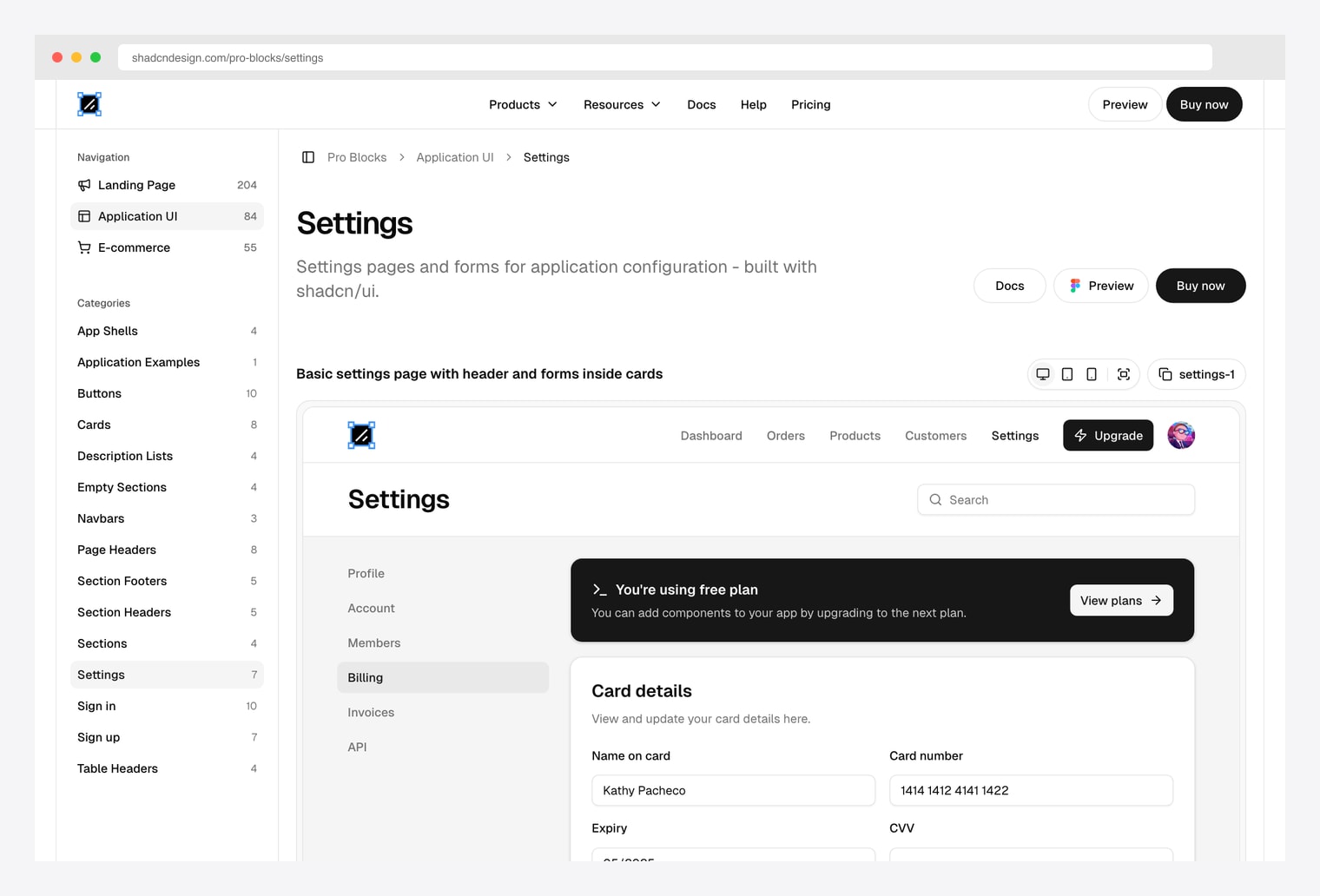The height and width of the screenshot is (896, 1320).
Task: Open API in settings side menu
Action: coord(443,747)
